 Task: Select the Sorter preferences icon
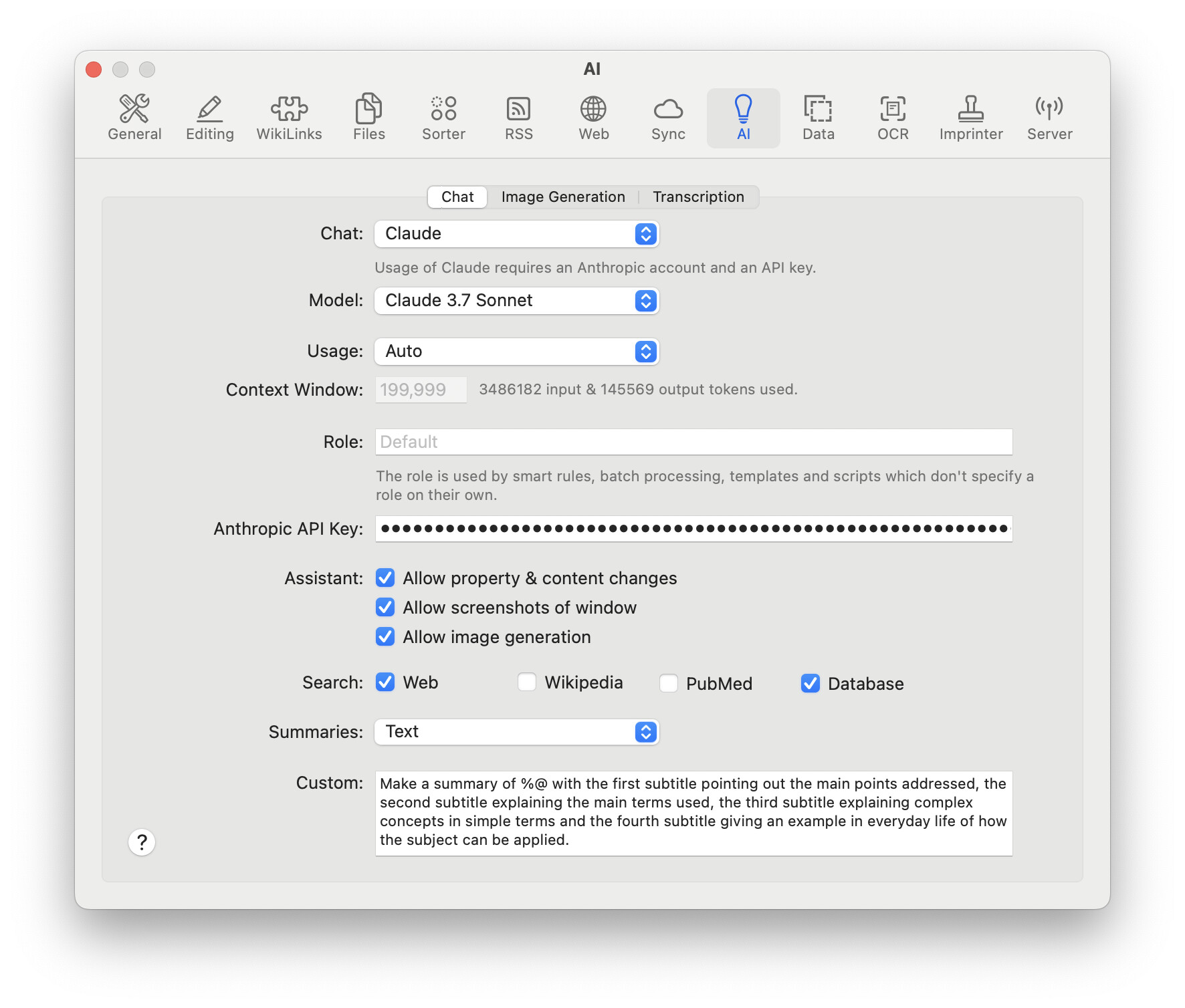[x=443, y=118]
